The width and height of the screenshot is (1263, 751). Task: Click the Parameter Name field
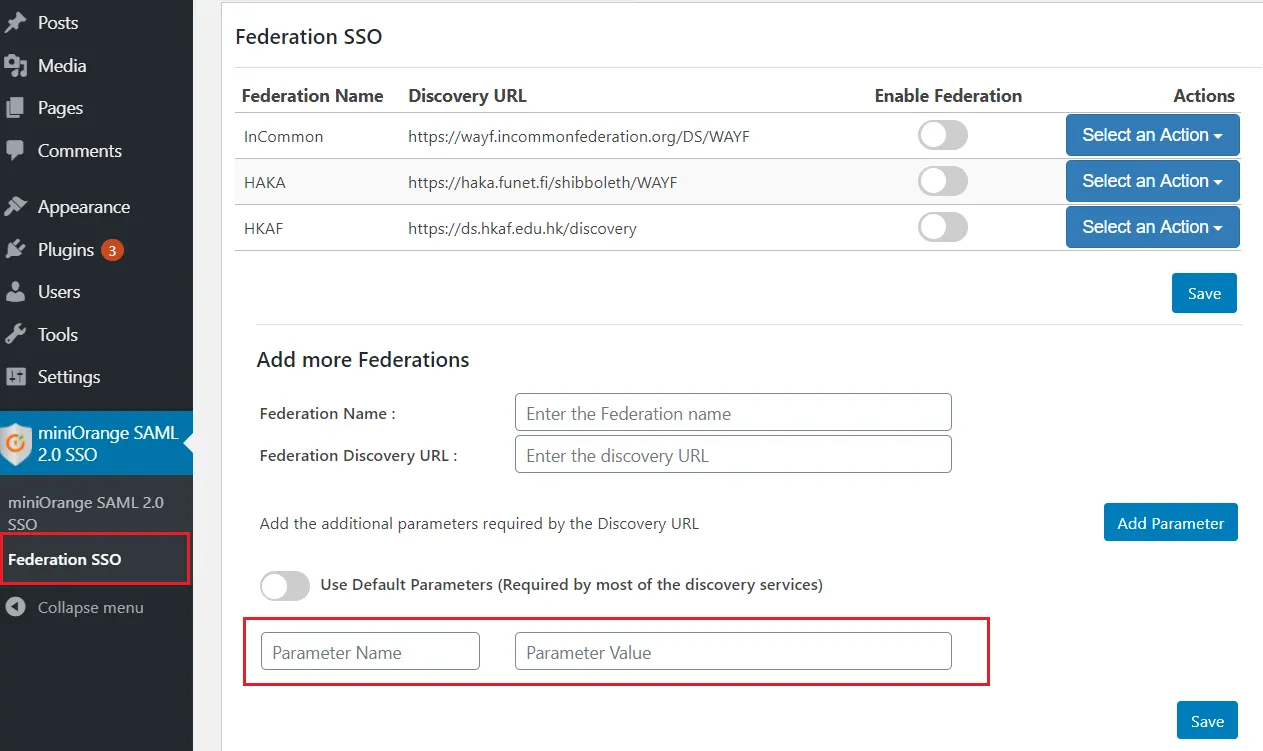[370, 651]
